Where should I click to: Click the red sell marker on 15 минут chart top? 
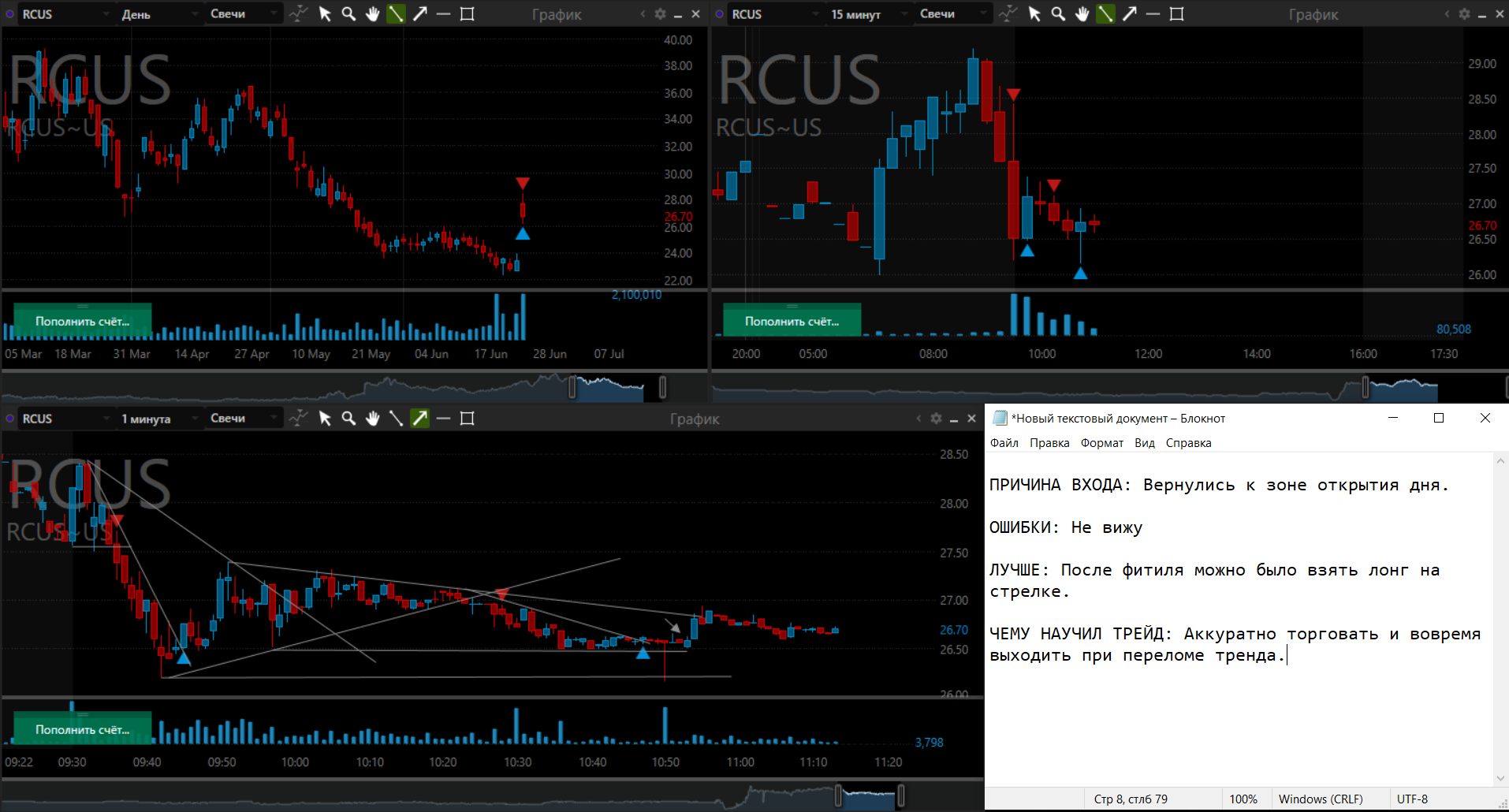[x=1014, y=95]
